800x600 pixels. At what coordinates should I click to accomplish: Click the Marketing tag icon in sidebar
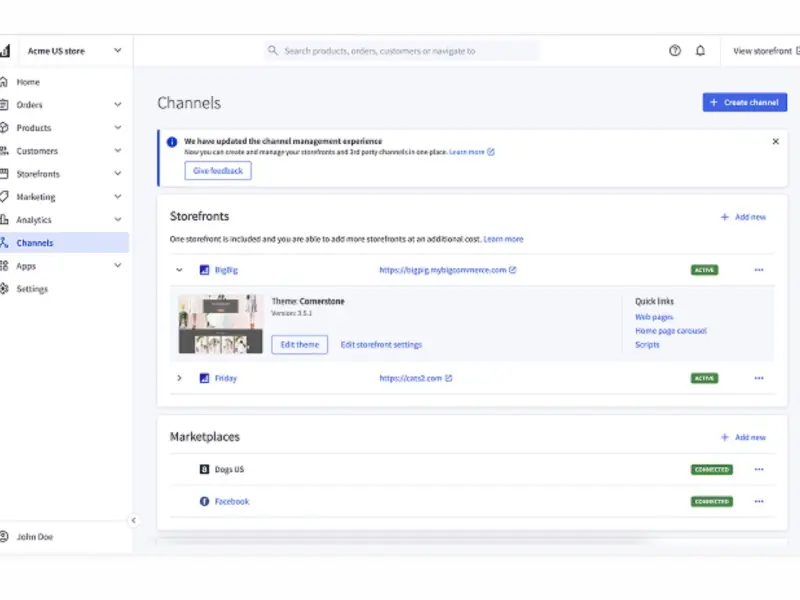(x=4, y=197)
